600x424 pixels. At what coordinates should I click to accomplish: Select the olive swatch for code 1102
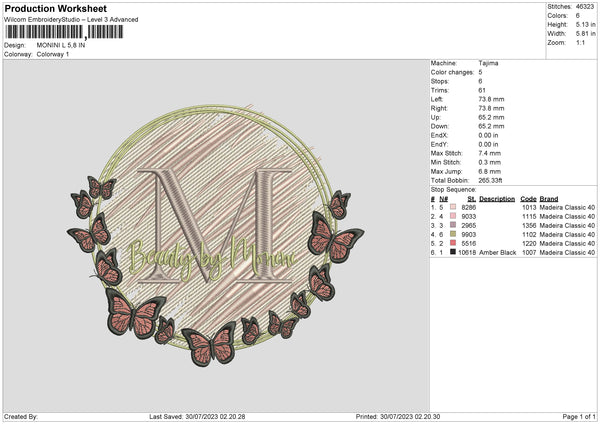pyautogui.click(x=453, y=234)
